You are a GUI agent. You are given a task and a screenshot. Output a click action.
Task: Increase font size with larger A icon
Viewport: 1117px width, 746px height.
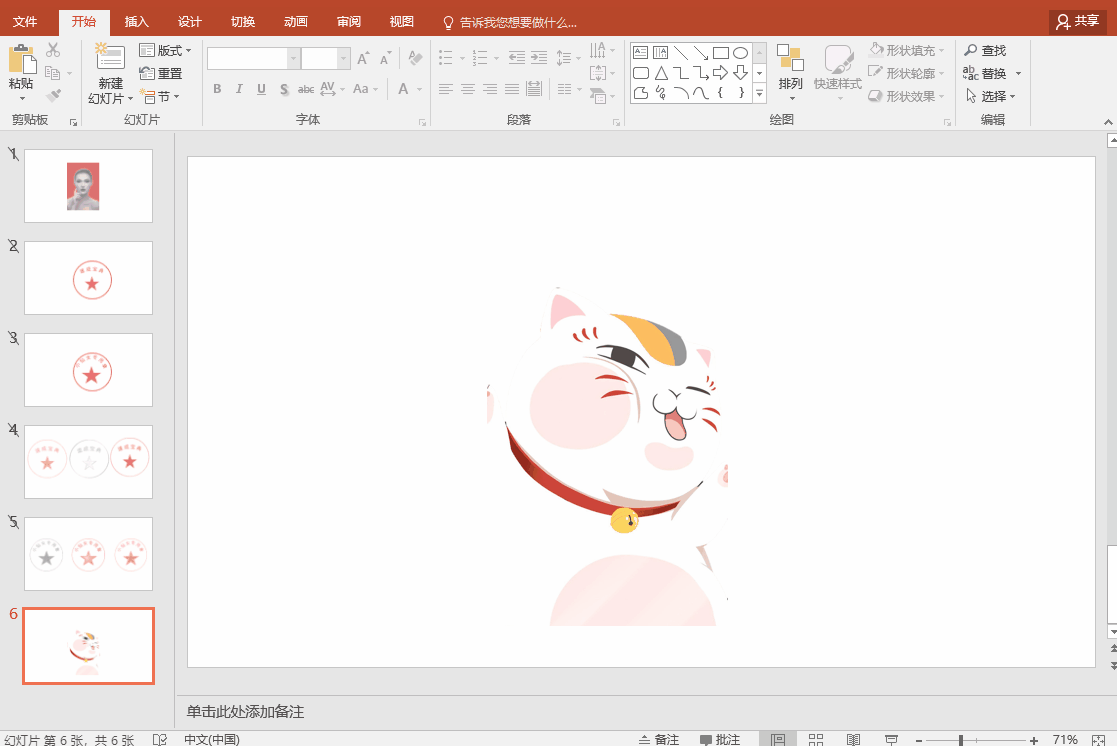(x=363, y=58)
